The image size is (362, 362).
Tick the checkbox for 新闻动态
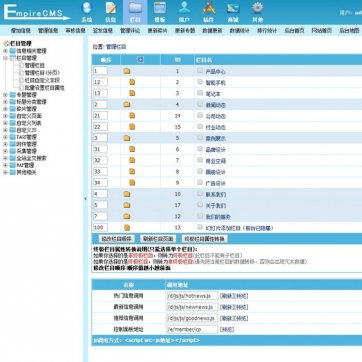200,104
